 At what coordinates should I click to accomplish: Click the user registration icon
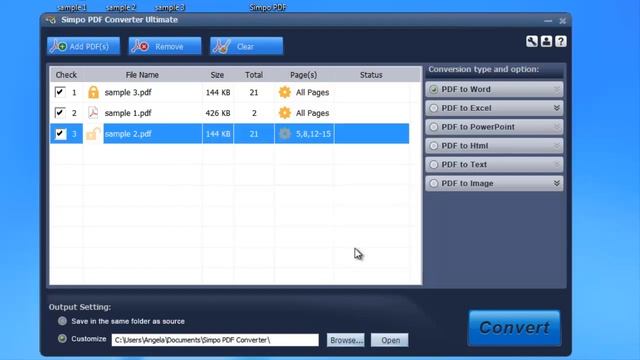pyautogui.click(x=546, y=41)
